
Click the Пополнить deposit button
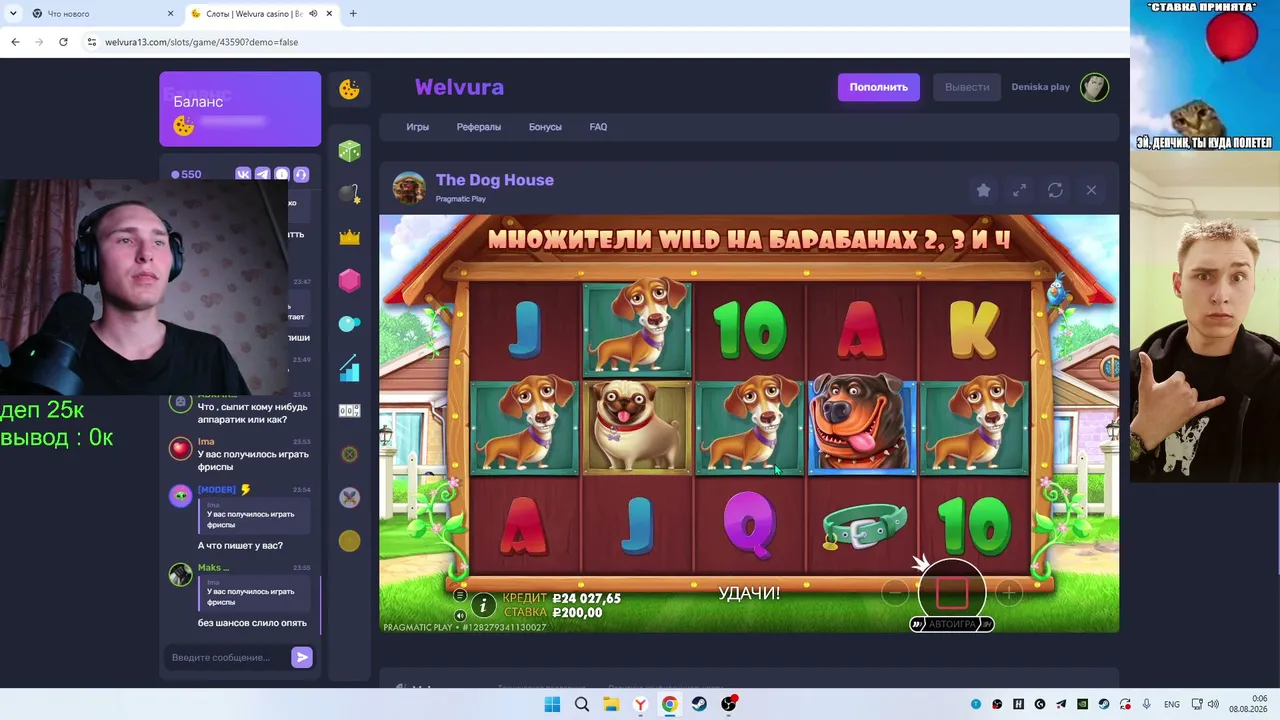coord(879,87)
